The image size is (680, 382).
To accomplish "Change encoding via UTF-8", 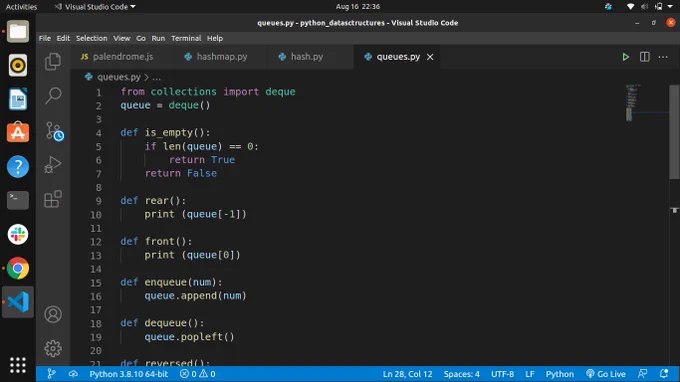I will coord(502,374).
